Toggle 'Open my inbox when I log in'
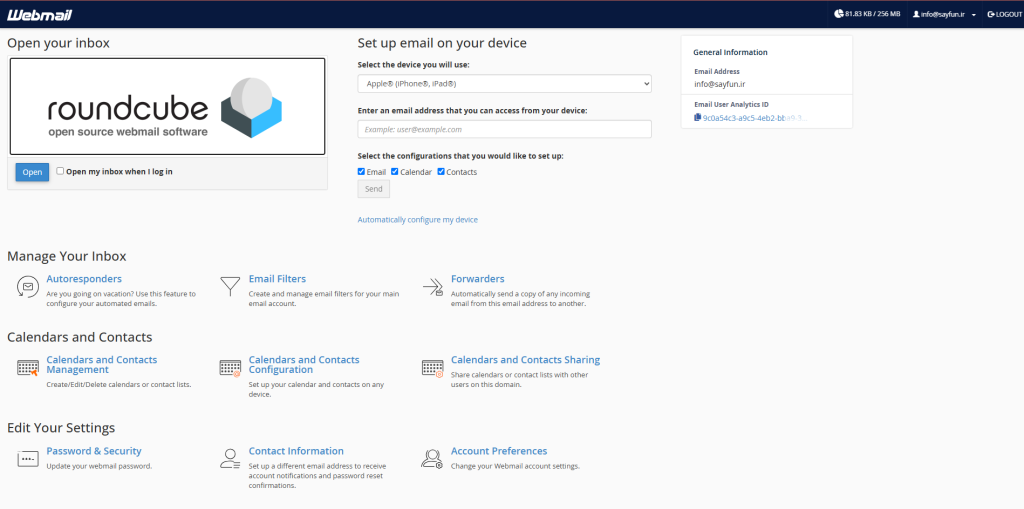This screenshot has height=509, width=1024. pos(60,171)
